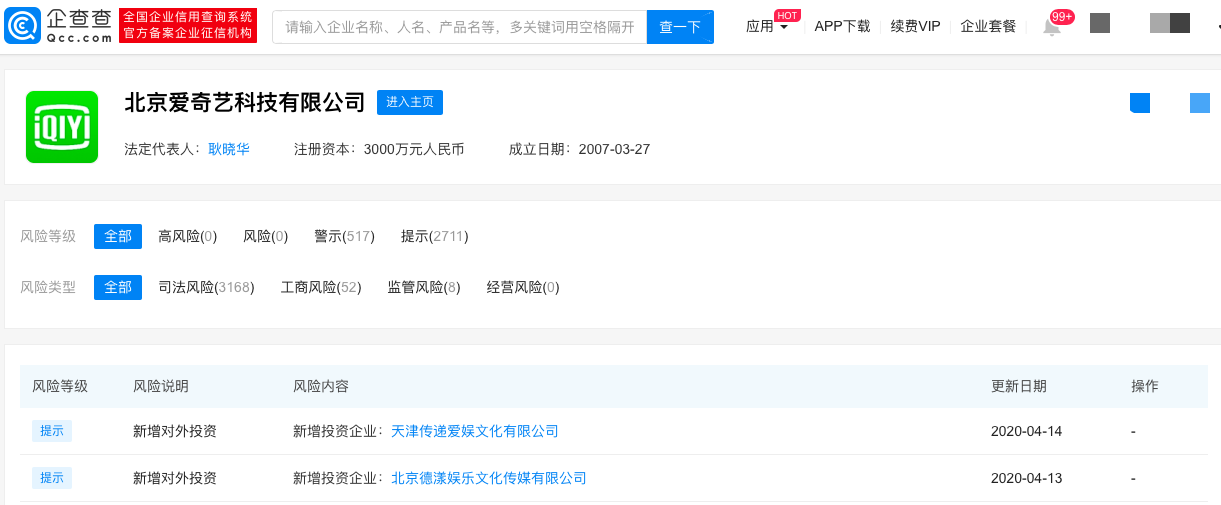Open the notification bell icon
Screen dimensions: 1221x505
[x=1052, y=27]
